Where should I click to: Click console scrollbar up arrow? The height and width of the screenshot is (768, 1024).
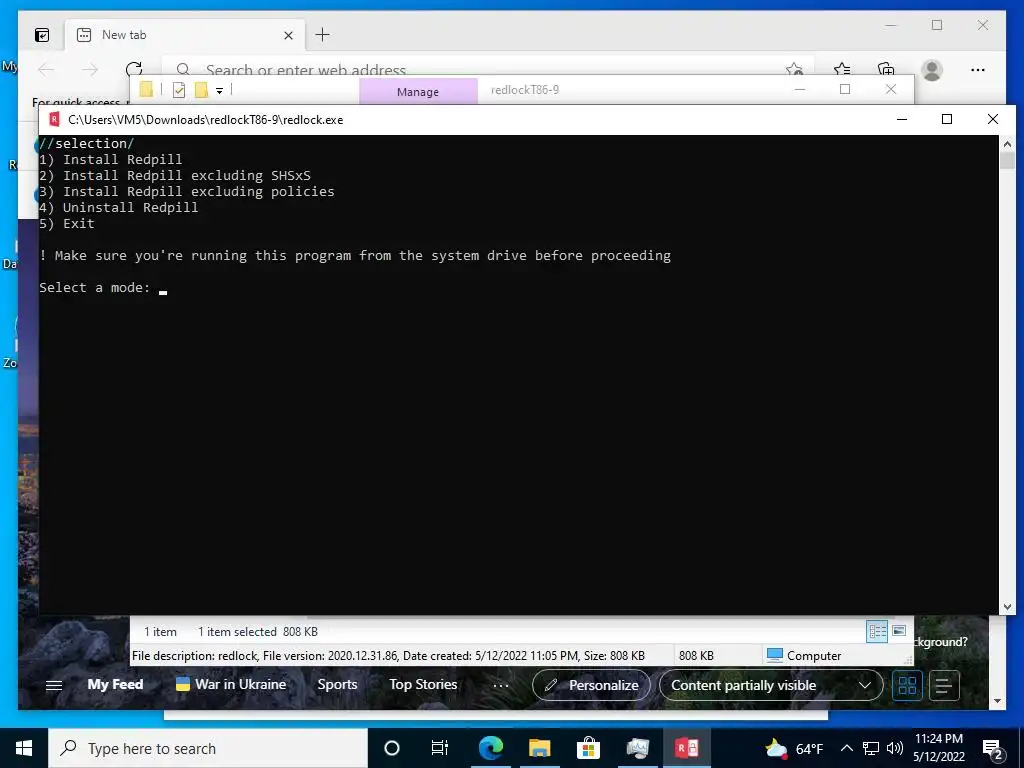coord(1007,144)
